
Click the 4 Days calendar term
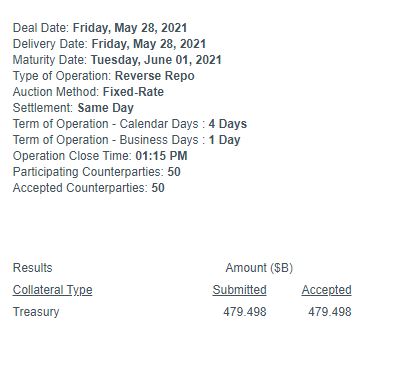coord(228,124)
